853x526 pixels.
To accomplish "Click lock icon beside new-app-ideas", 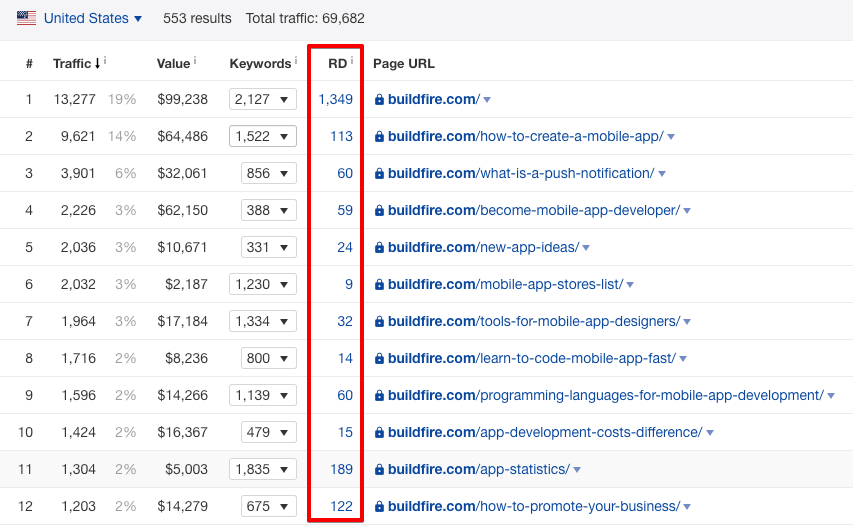I will [x=379, y=247].
